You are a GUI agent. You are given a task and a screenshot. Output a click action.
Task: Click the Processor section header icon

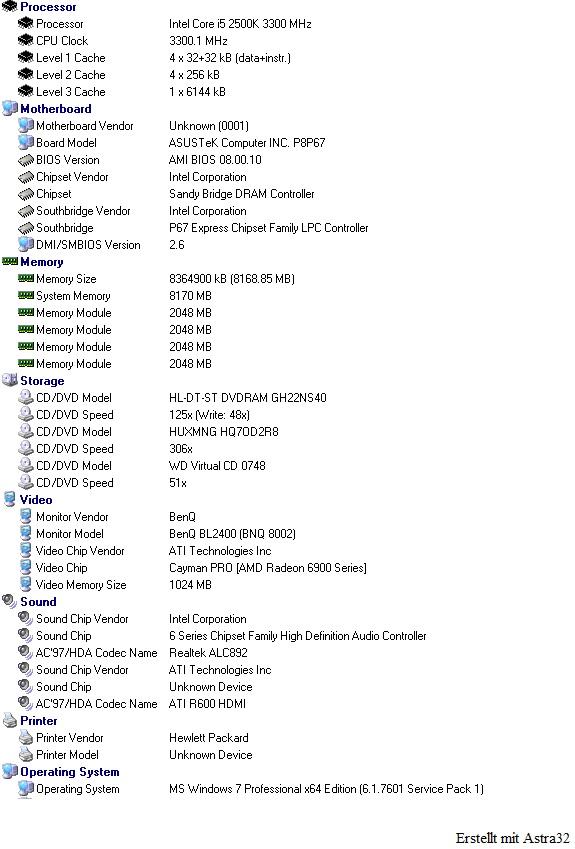(x=9, y=6)
